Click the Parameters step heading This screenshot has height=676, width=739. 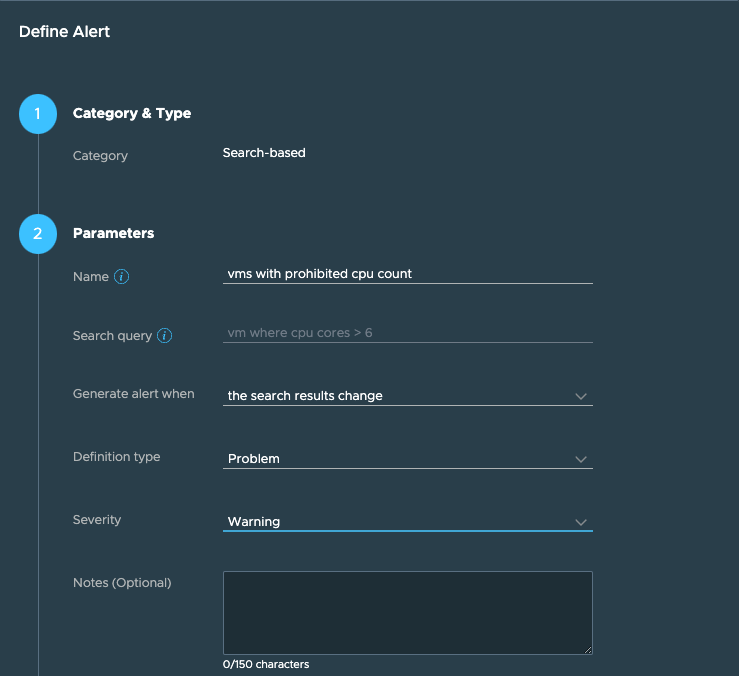coord(114,233)
